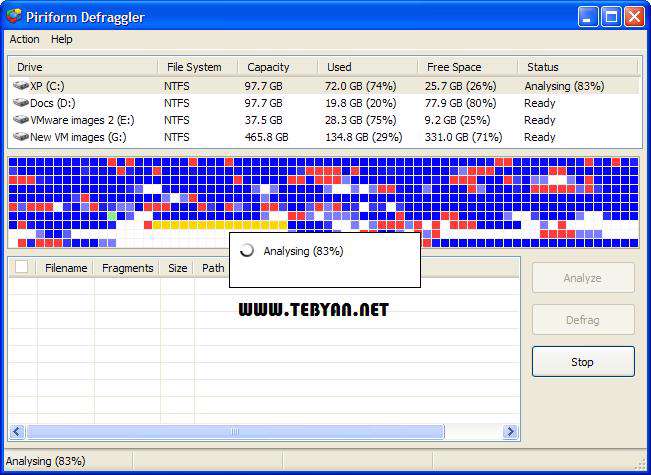The image size is (651, 475).
Task: Click the 72.0 GB (74%) used value
Action: point(360,86)
